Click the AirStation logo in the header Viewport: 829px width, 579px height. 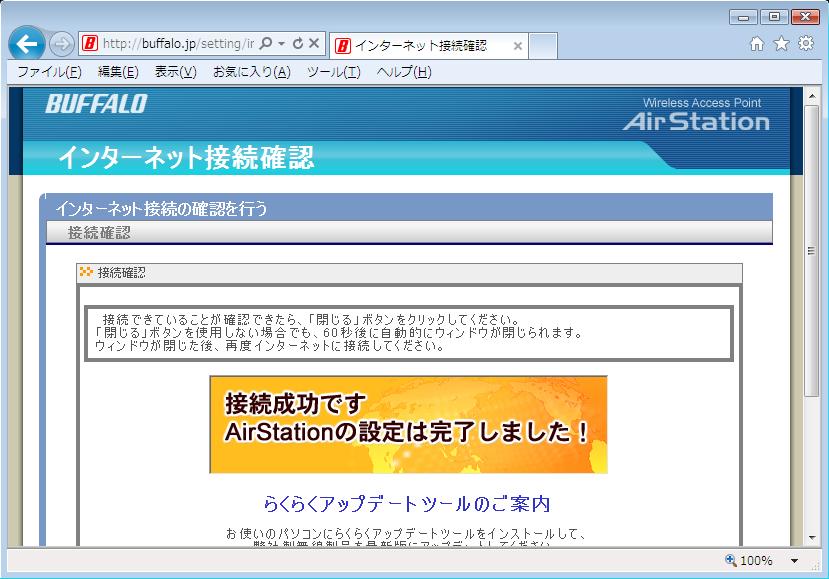[x=696, y=122]
